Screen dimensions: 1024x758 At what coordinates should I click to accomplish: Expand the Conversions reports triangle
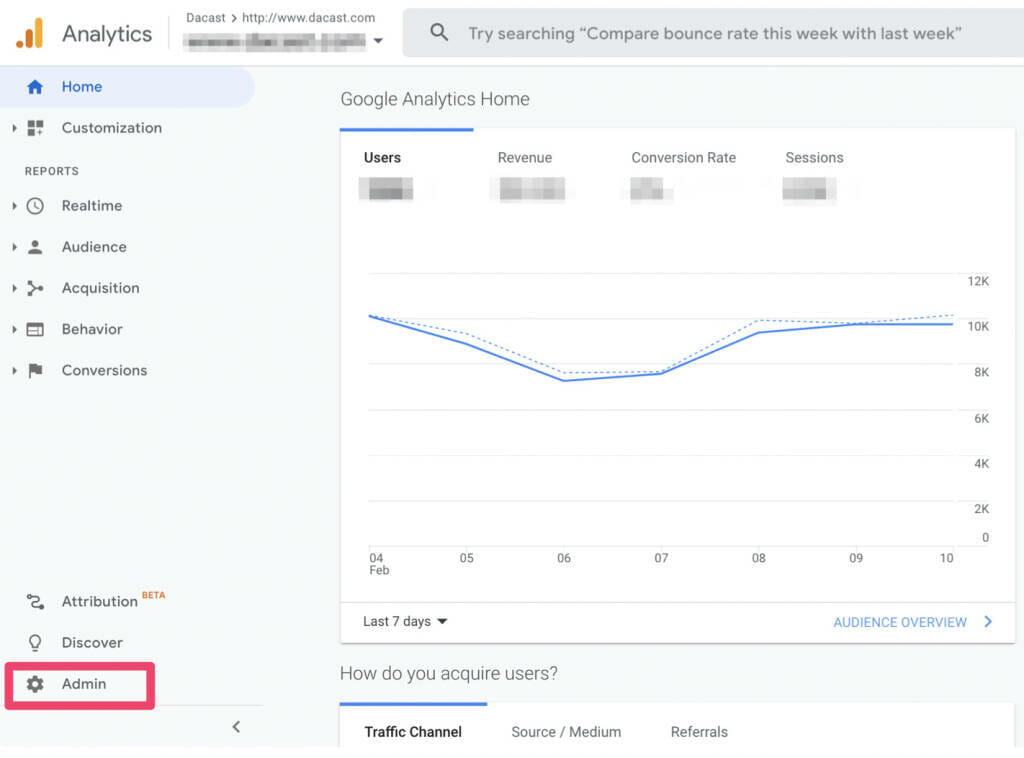click(14, 371)
